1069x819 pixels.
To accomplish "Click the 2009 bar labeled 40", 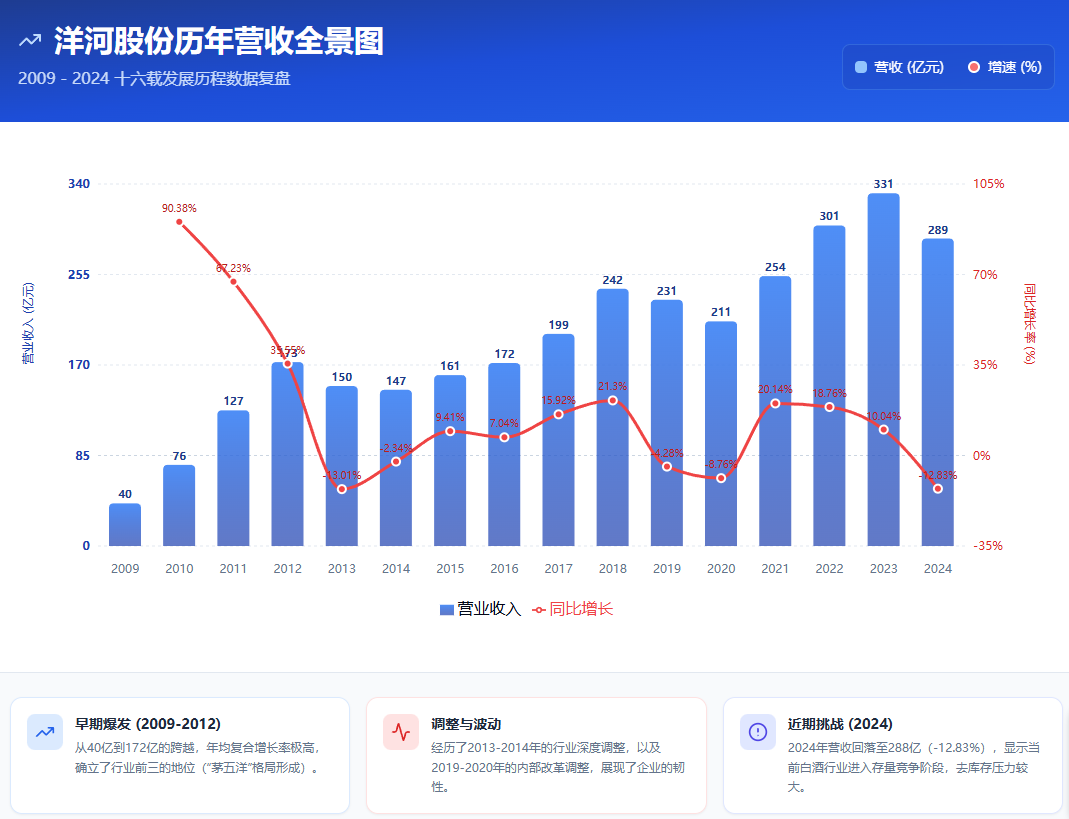I will coord(125,525).
